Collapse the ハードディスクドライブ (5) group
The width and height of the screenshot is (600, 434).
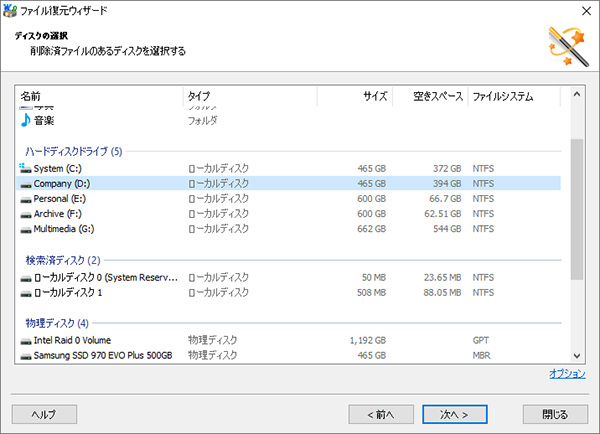pyautogui.click(x=74, y=152)
